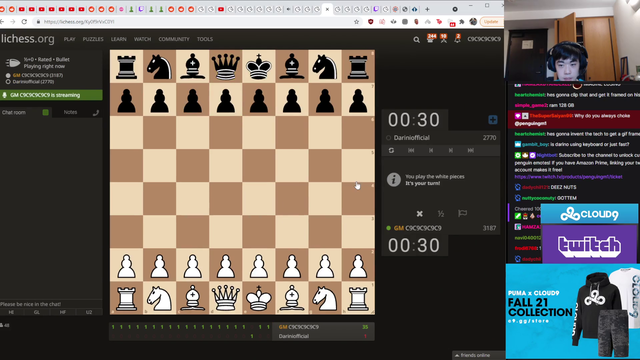Click the Puma x Cloud9 Fall 21 banner
The width and height of the screenshot is (640, 360).
pos(573,312)
